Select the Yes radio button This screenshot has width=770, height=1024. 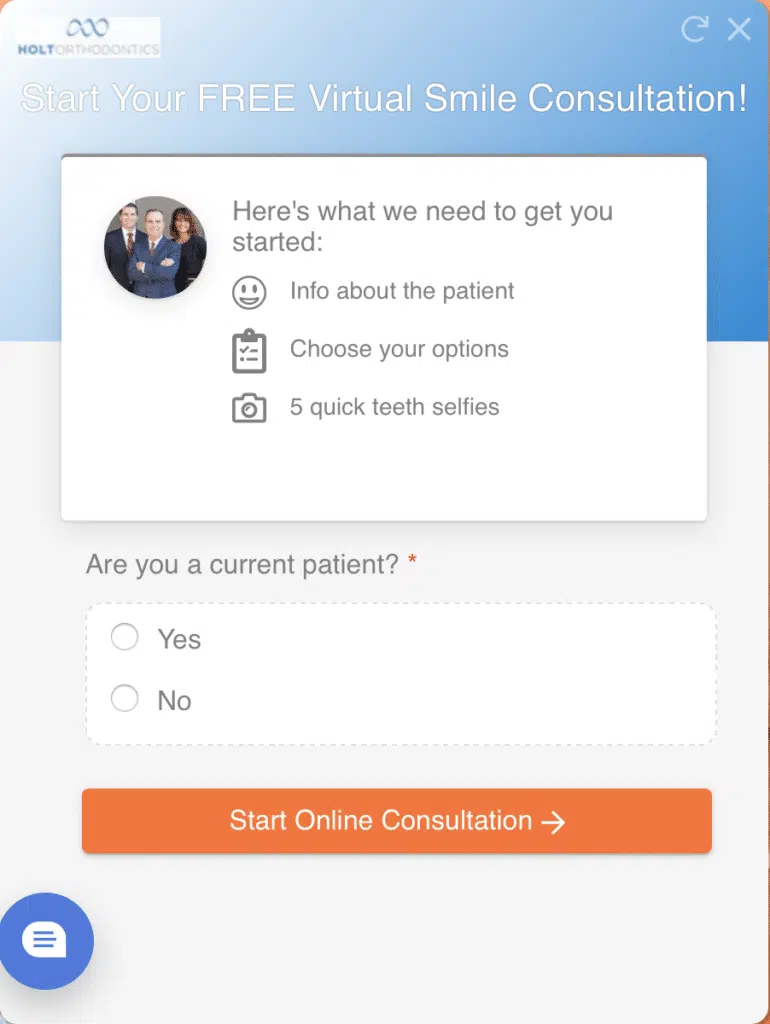point(124,637)
